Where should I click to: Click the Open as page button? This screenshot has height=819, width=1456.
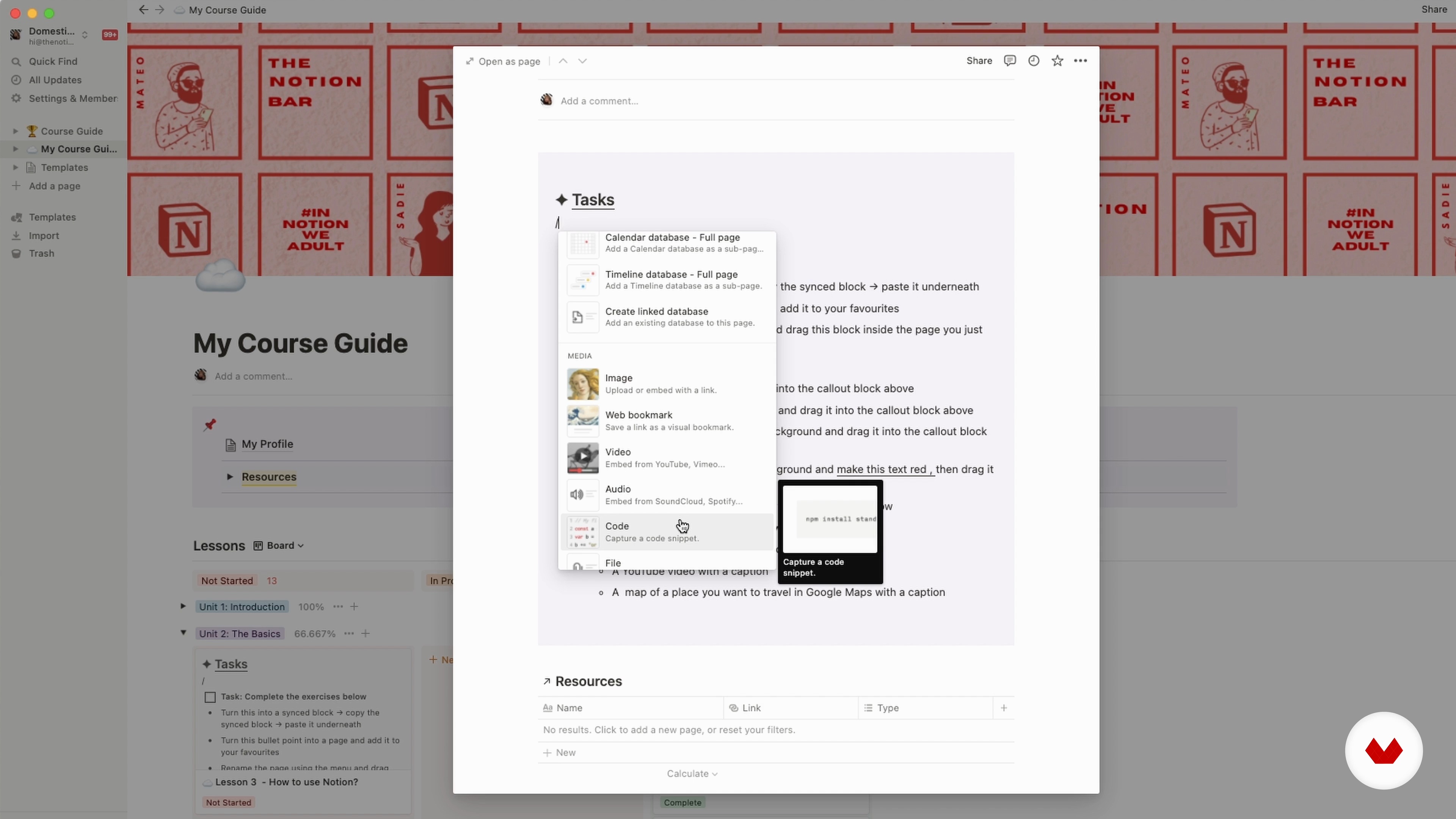[x=502, y=61]
